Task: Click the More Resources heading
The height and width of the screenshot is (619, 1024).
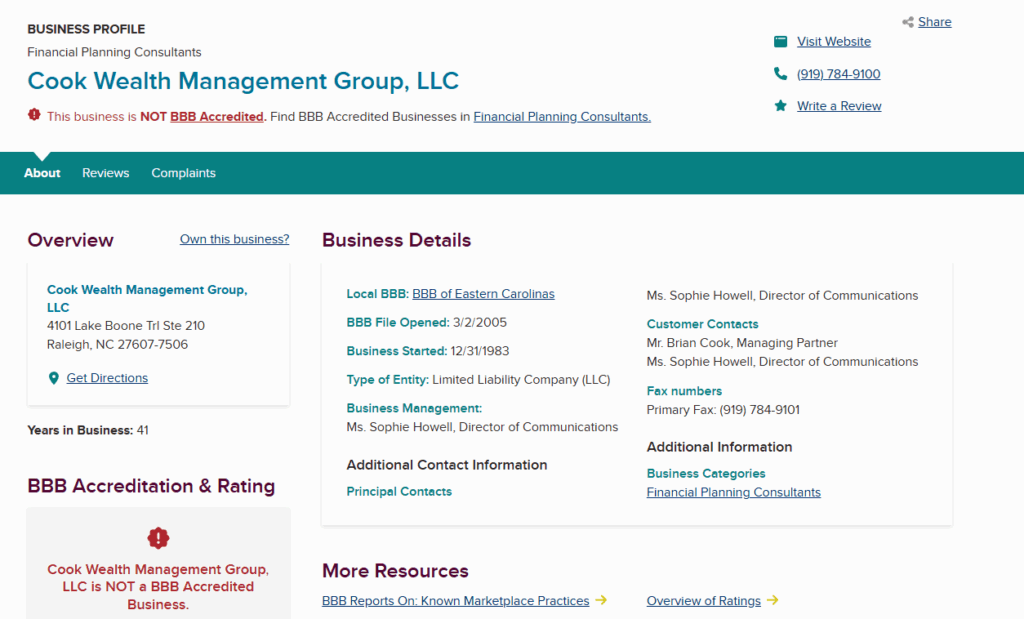Action: (x=395, y=571)
